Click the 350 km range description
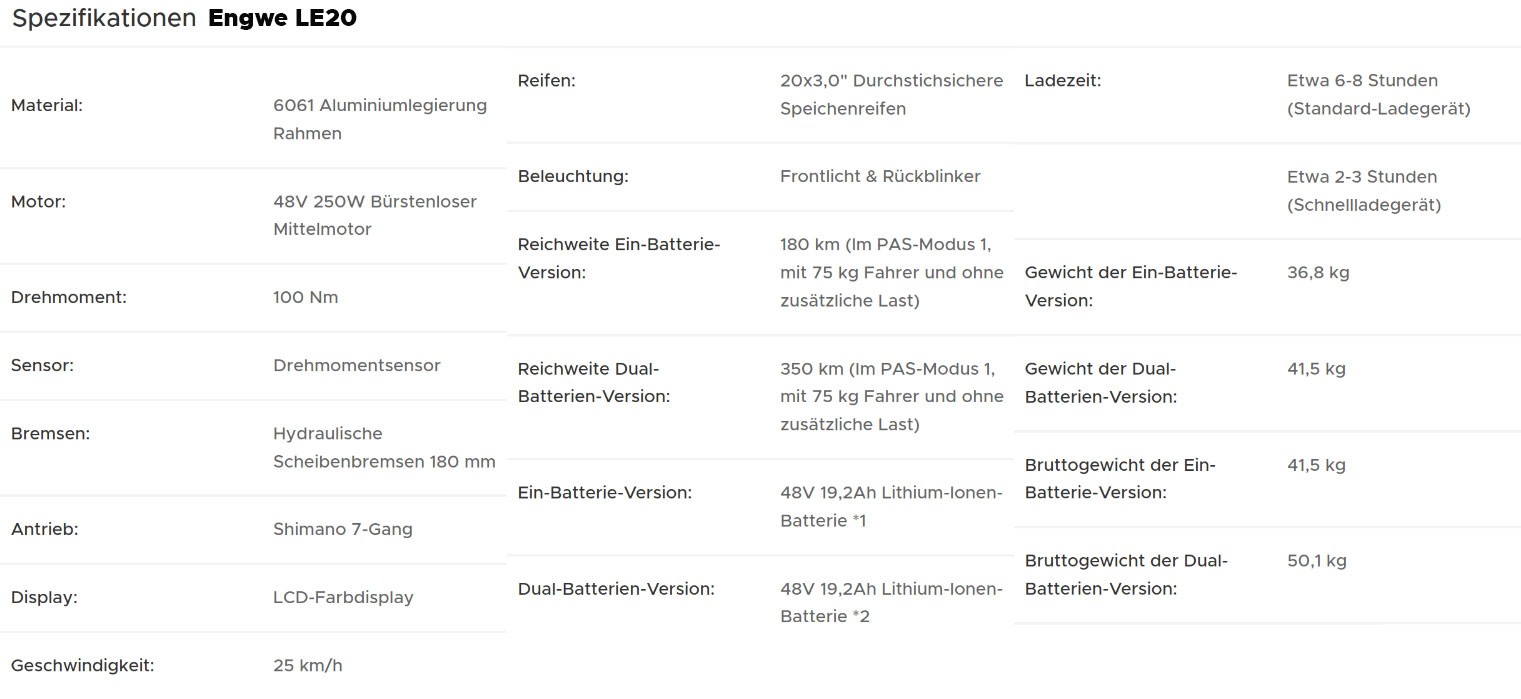 coord(891,396)
